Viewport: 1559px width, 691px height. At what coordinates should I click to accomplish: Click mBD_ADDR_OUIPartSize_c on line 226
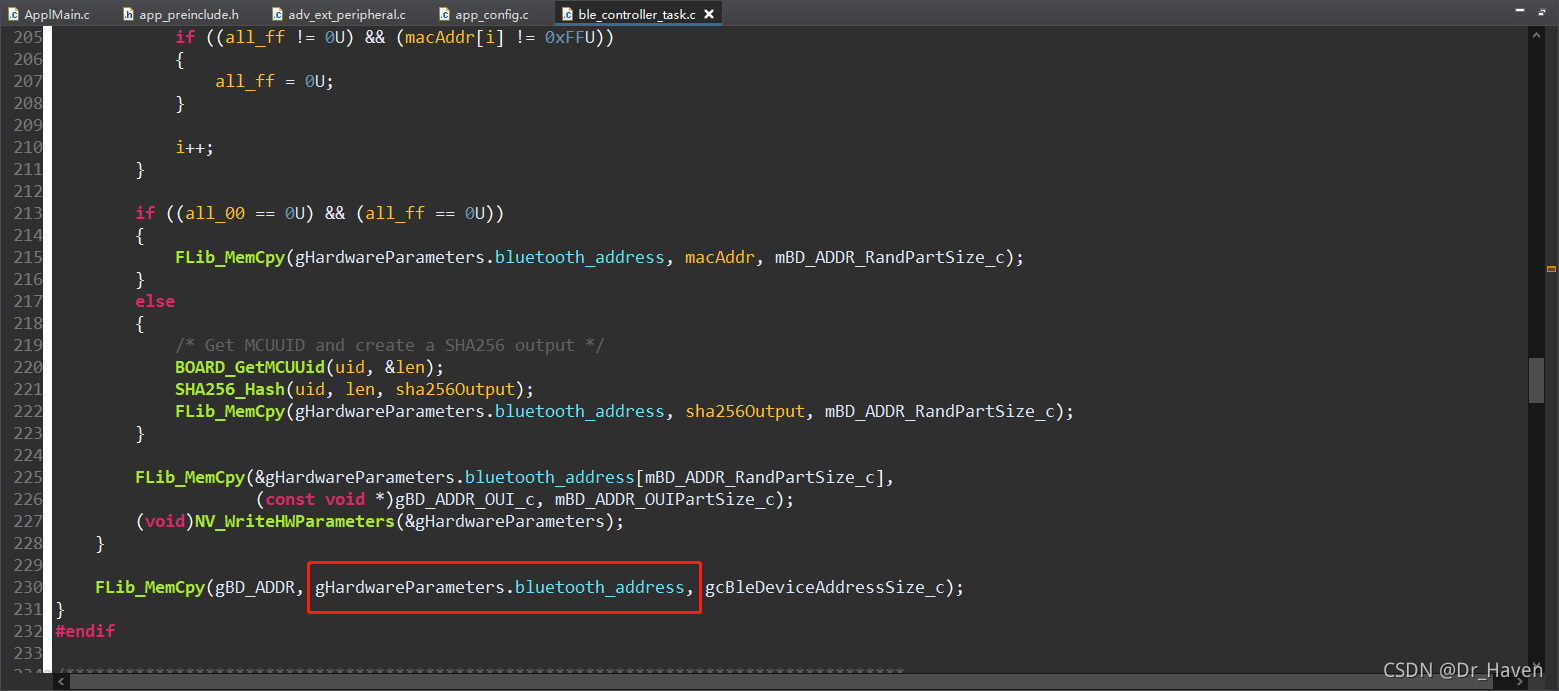coord(665,499)
